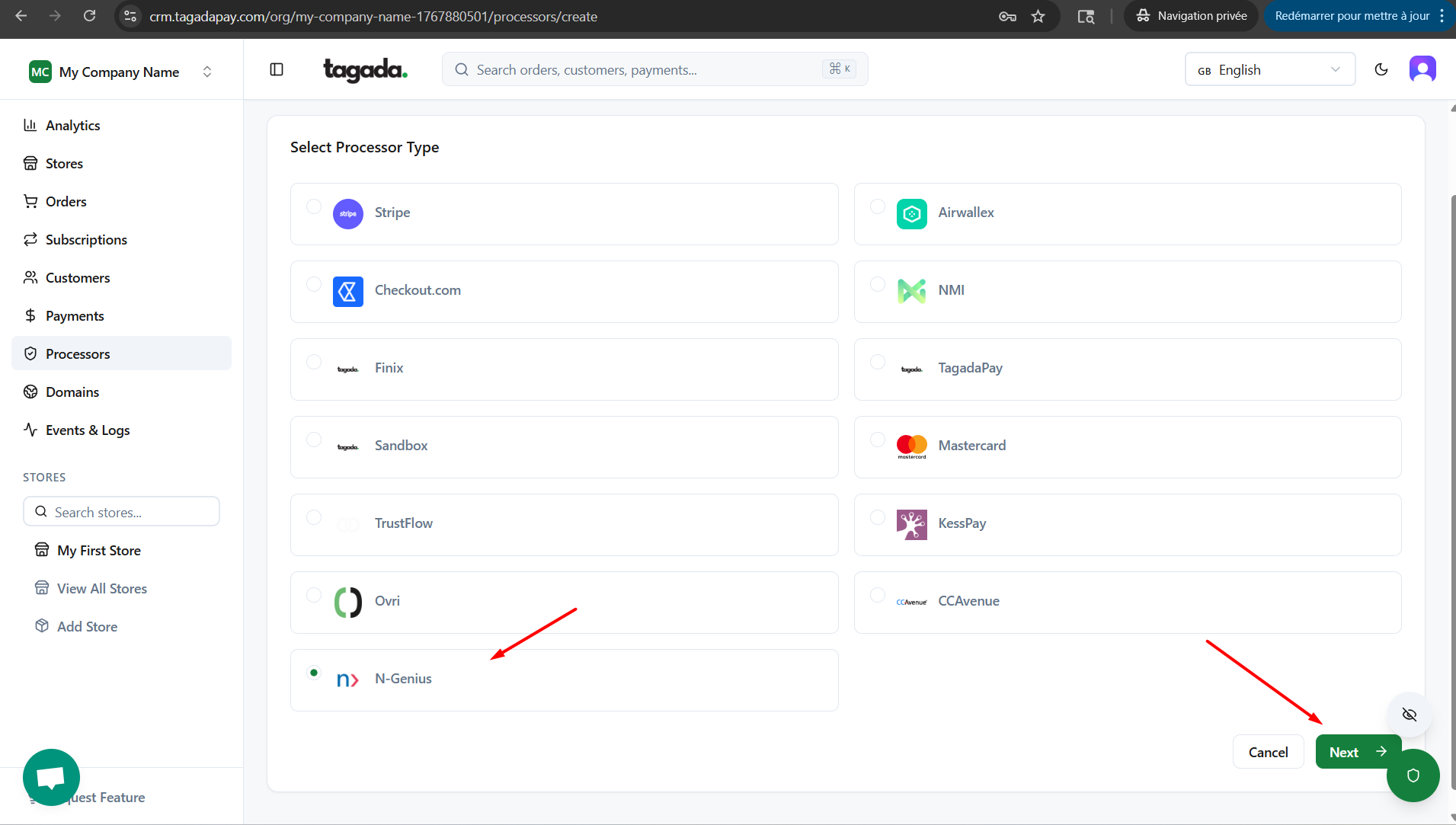Open the user profile avatar
Screen dimensions: 1456x825
pos(1422,69)
